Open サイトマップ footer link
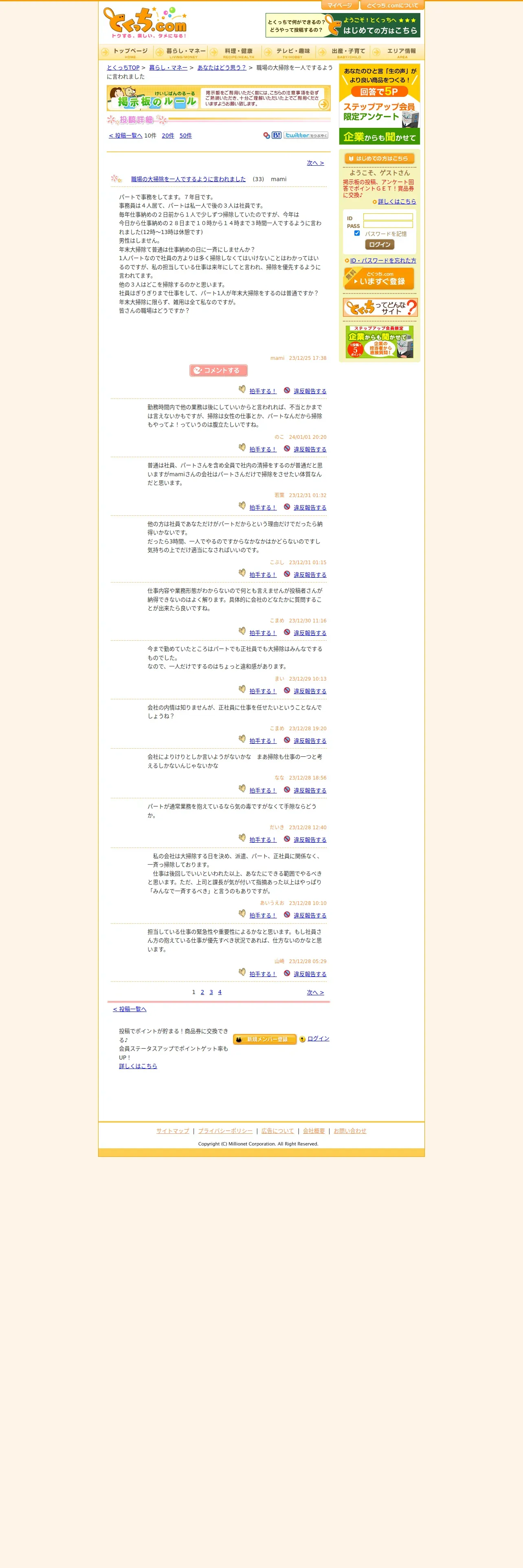 (x=173, y=1131)
